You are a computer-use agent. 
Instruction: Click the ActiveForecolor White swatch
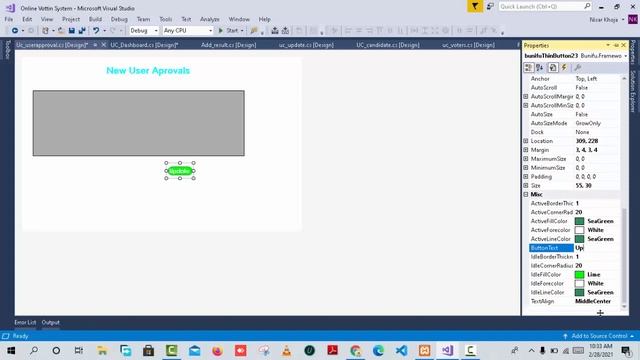(579, 230)
